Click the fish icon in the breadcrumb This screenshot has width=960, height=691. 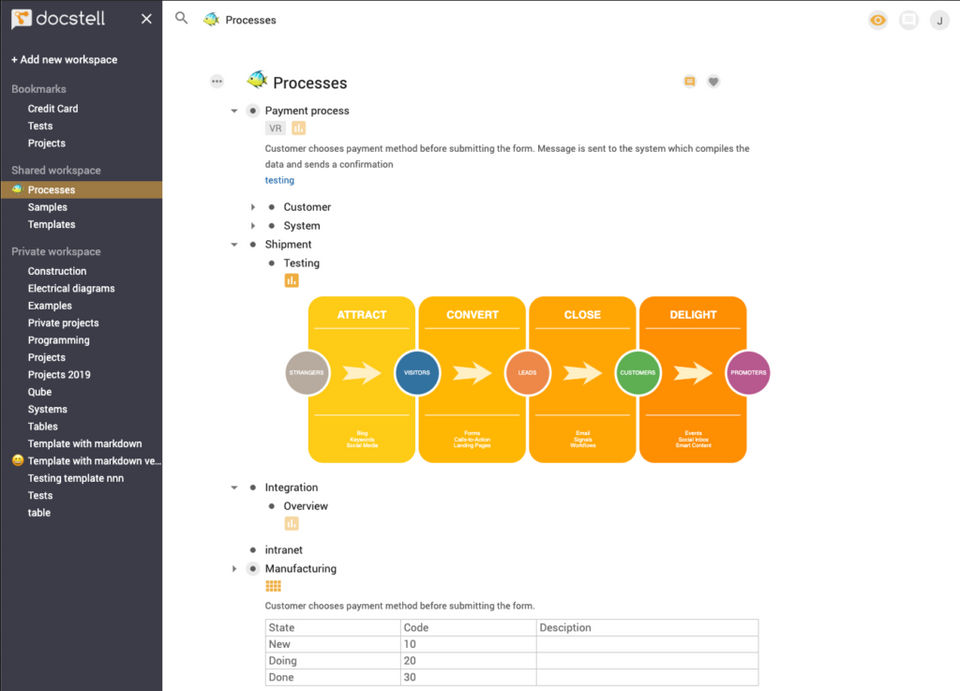click(x=211, y=20)
